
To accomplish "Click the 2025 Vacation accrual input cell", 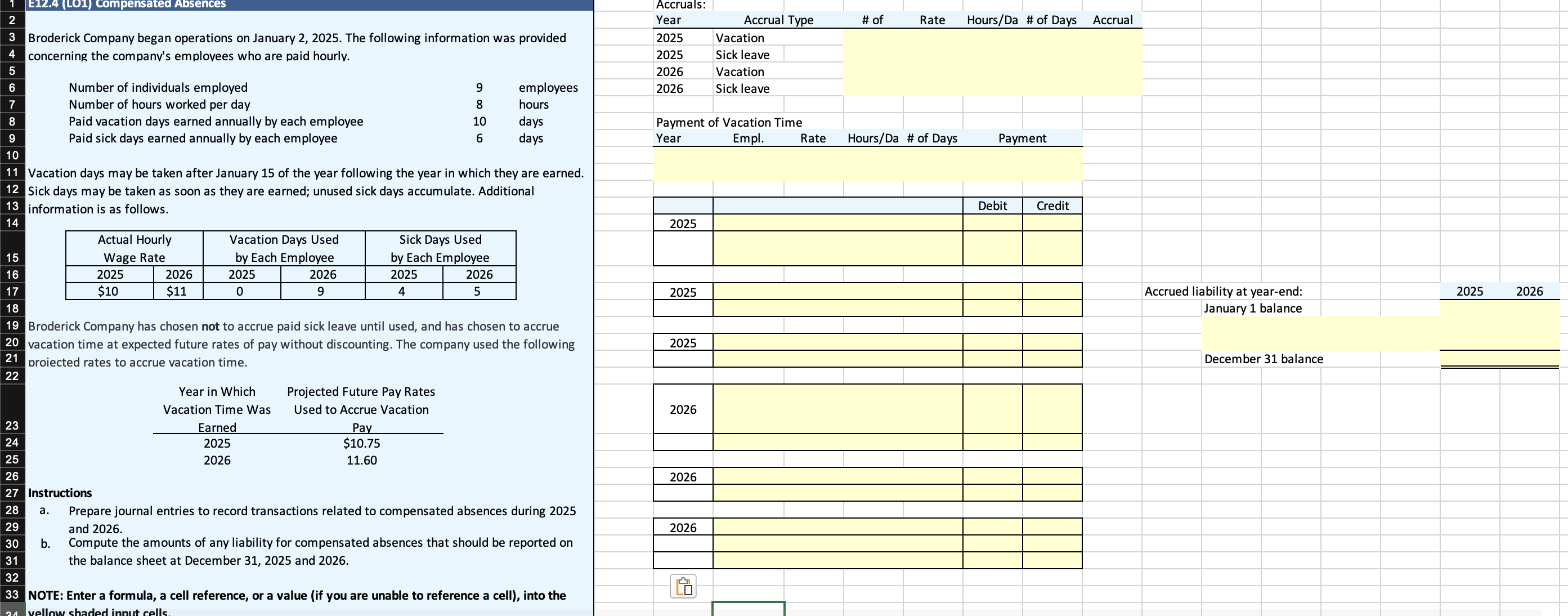I will [1112, 38].
